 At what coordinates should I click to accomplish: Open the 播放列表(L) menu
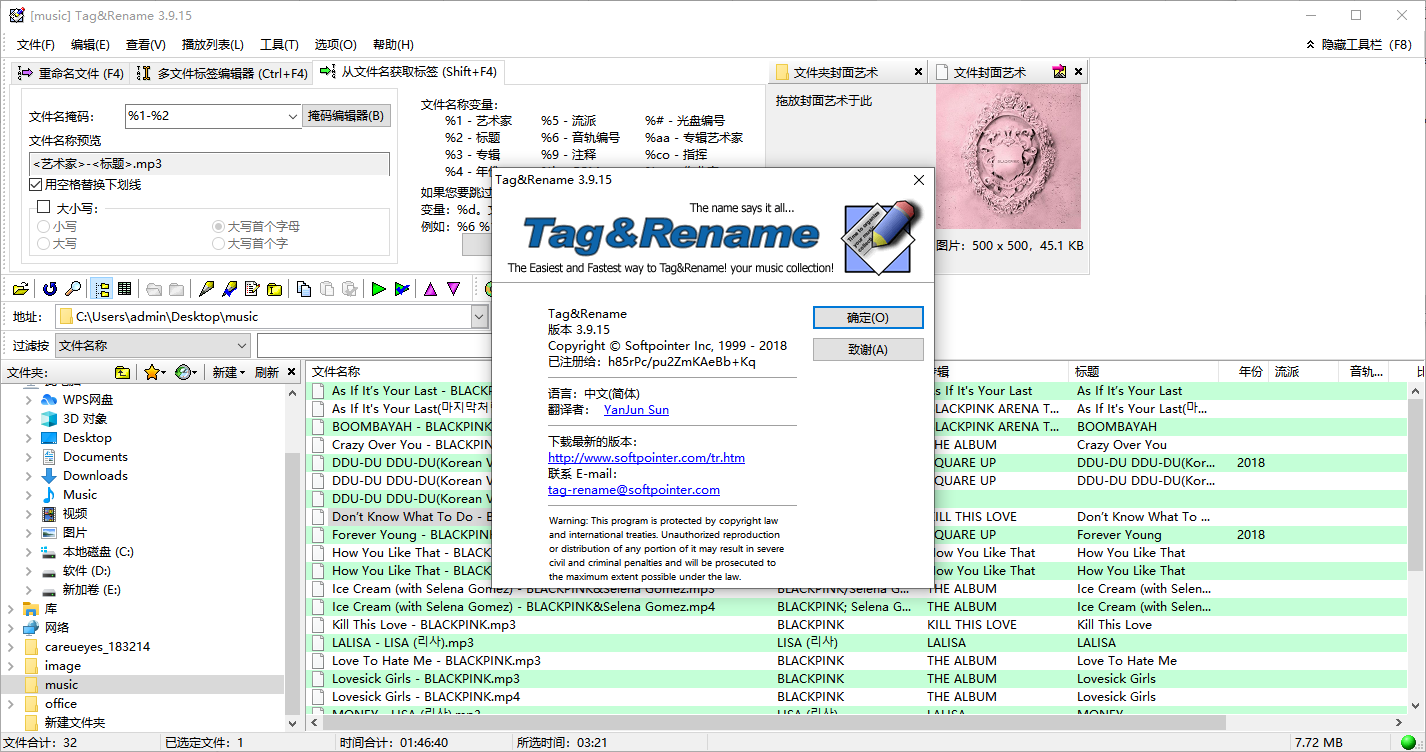pos(213,44)
